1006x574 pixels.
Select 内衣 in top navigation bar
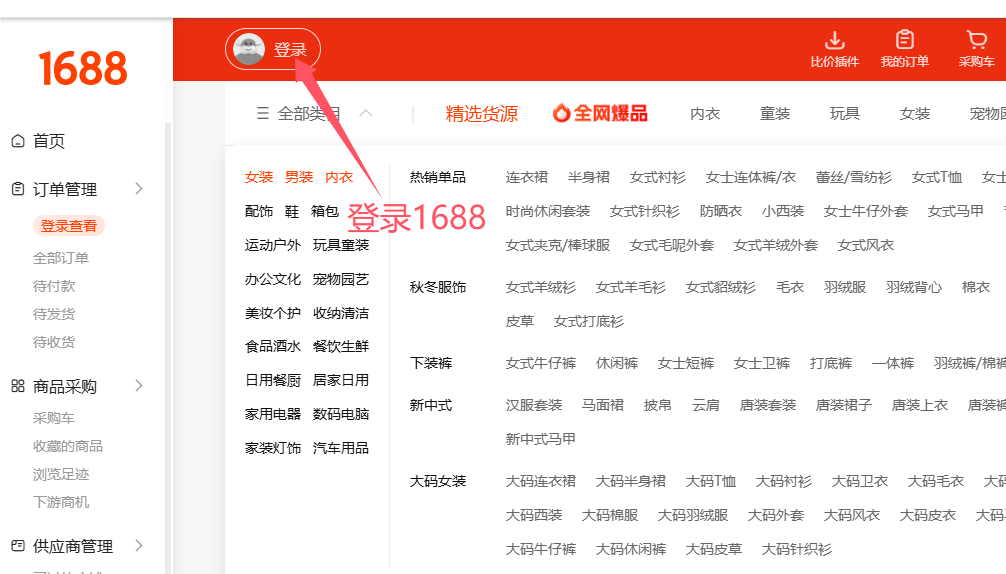click(705, 114)
